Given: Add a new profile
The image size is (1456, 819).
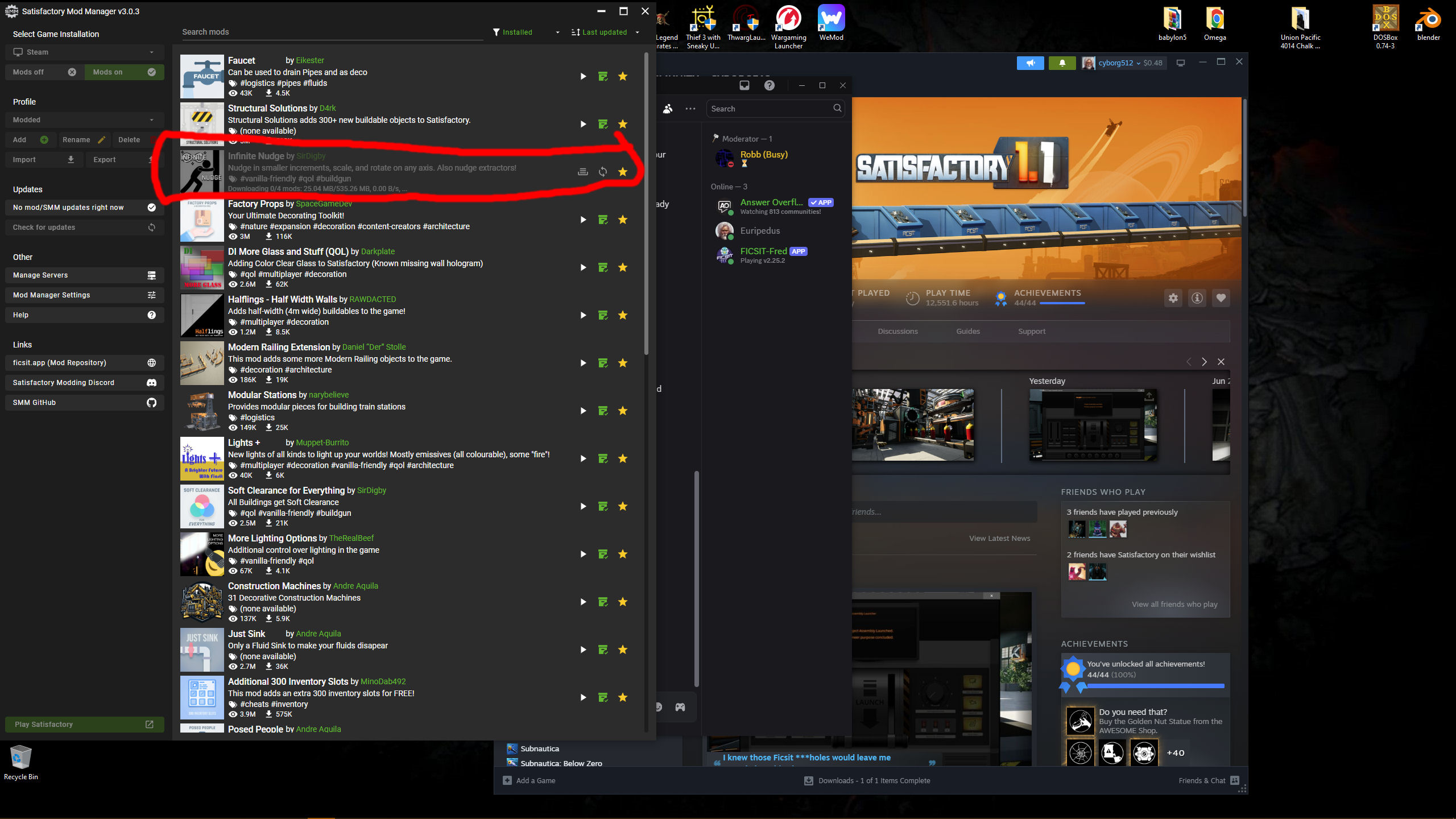Looking at the screenshot, I should [30, 140].
